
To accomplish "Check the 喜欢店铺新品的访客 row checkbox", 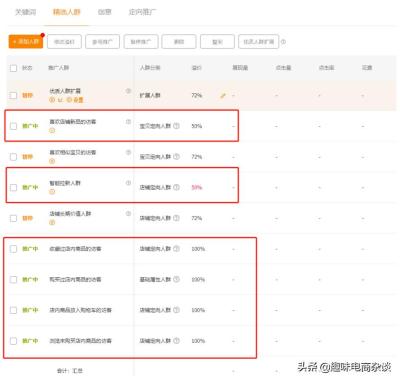I will click(x=13, y=126).
